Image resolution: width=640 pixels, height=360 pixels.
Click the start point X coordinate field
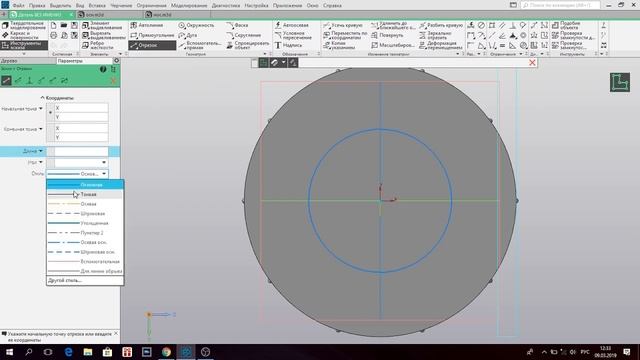[x=81, y=108]
